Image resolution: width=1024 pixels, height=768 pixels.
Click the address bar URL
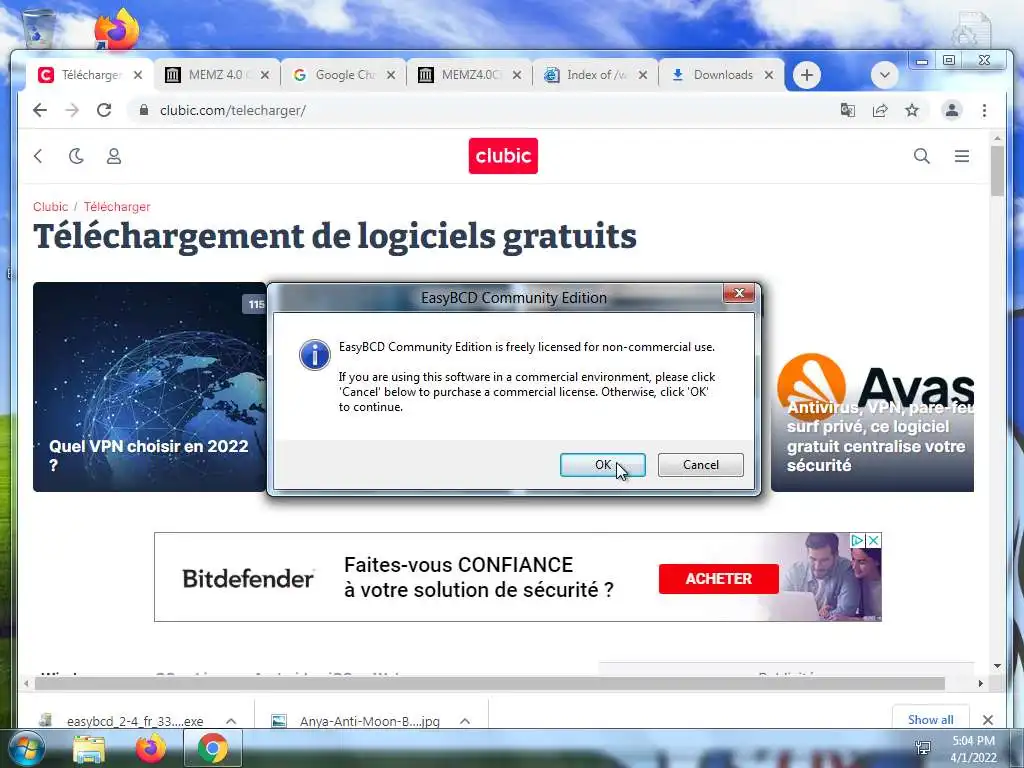(x=232, y=110)
